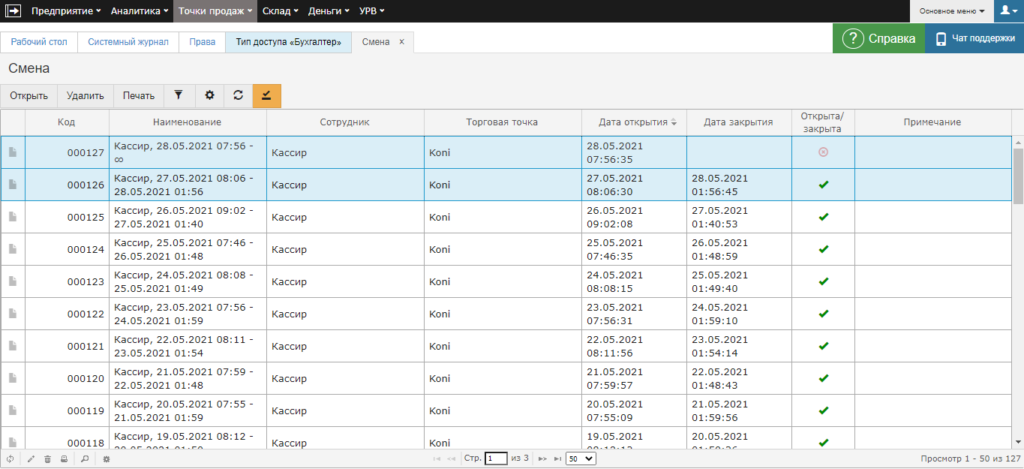Go to next page using pager arrow
The height and width of the screenshot is (469, 1024).
(x=543, y=459)
